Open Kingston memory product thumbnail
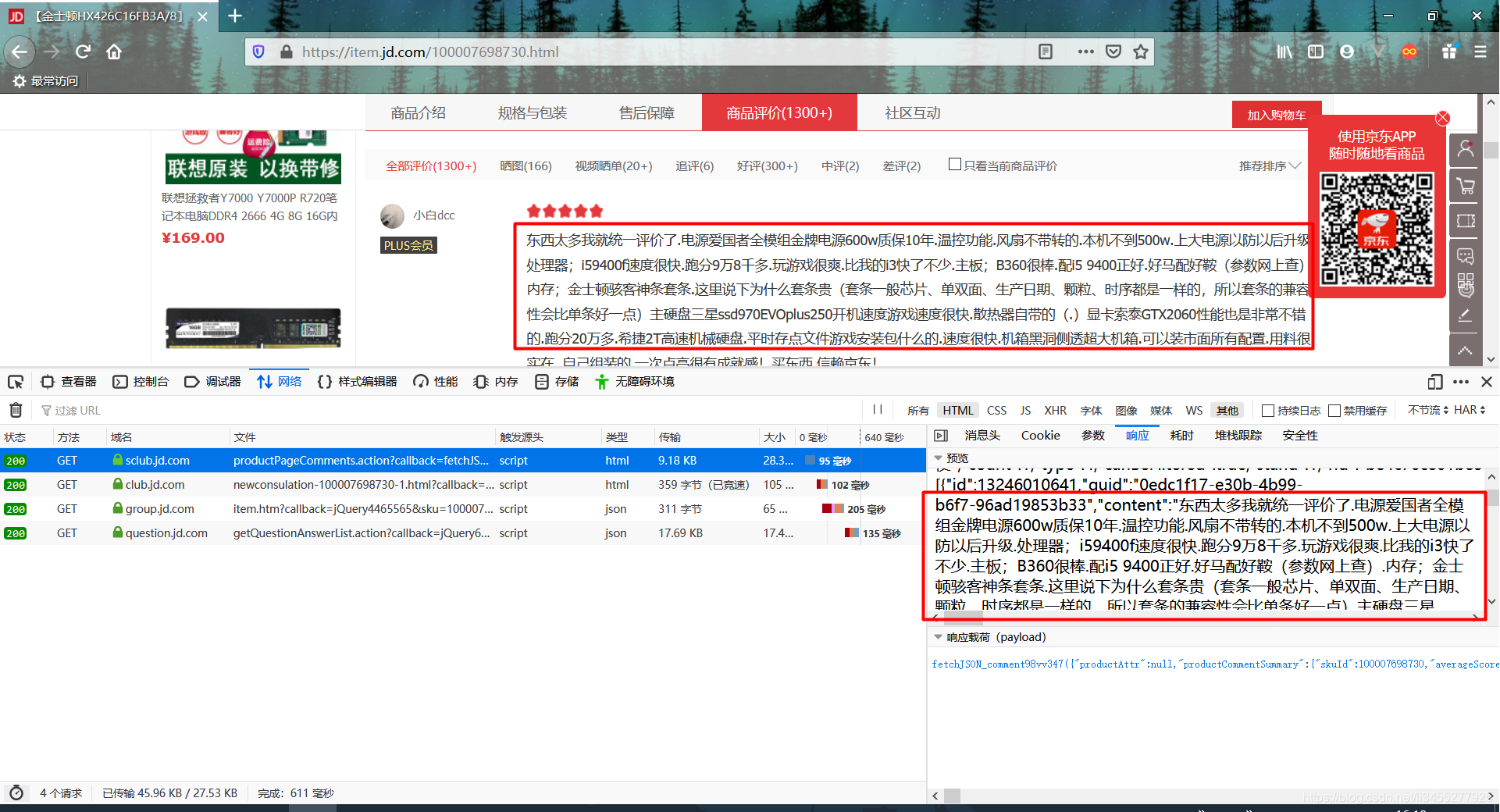Screen dimensions: 1500x812 point(253,328)
